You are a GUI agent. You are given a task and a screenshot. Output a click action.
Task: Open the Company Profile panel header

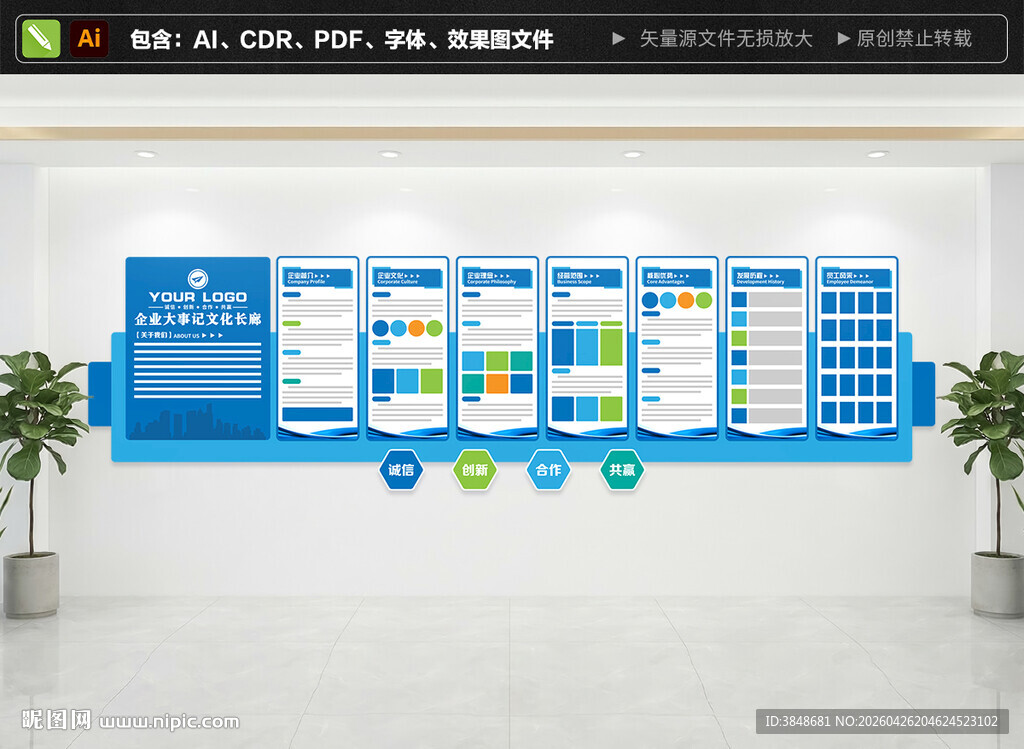point(318,278)
